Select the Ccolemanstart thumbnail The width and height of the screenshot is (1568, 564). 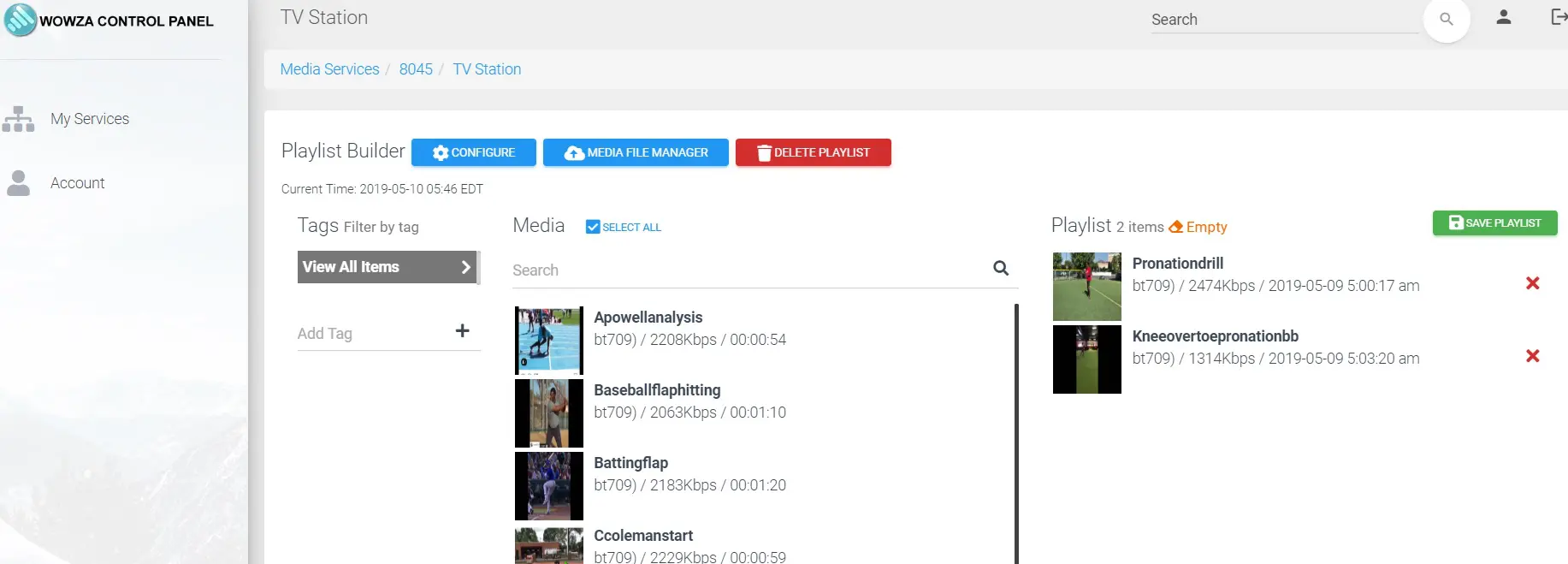(x=549, y=546)
